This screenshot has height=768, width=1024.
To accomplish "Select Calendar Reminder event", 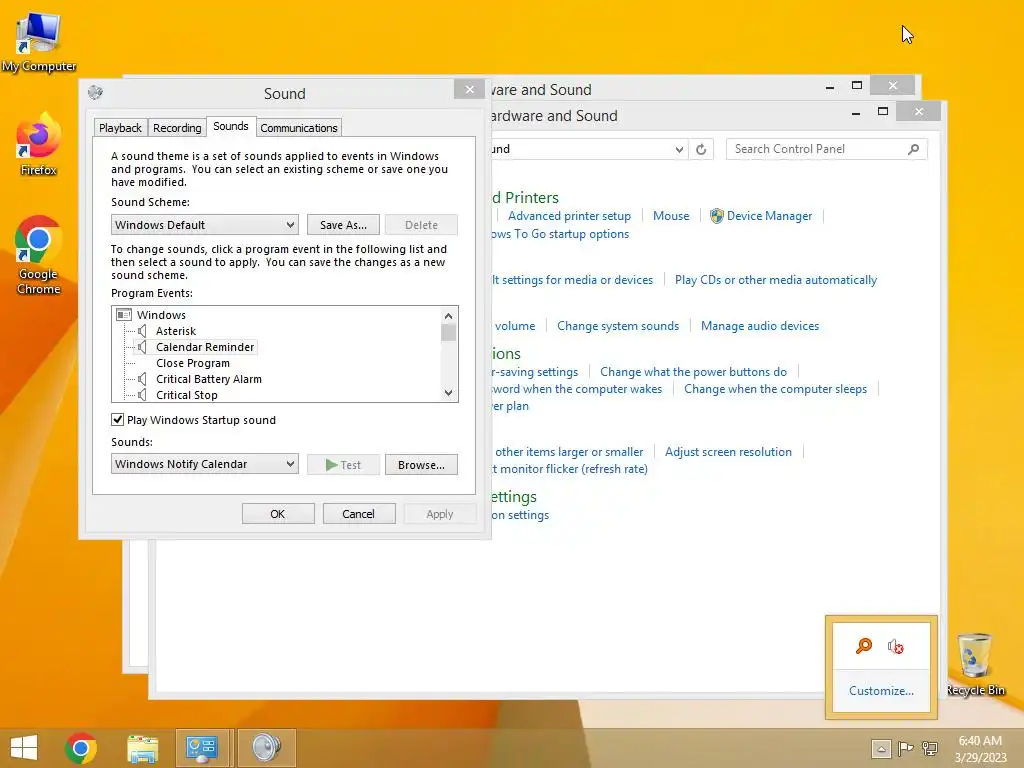I will click(205, 347).
